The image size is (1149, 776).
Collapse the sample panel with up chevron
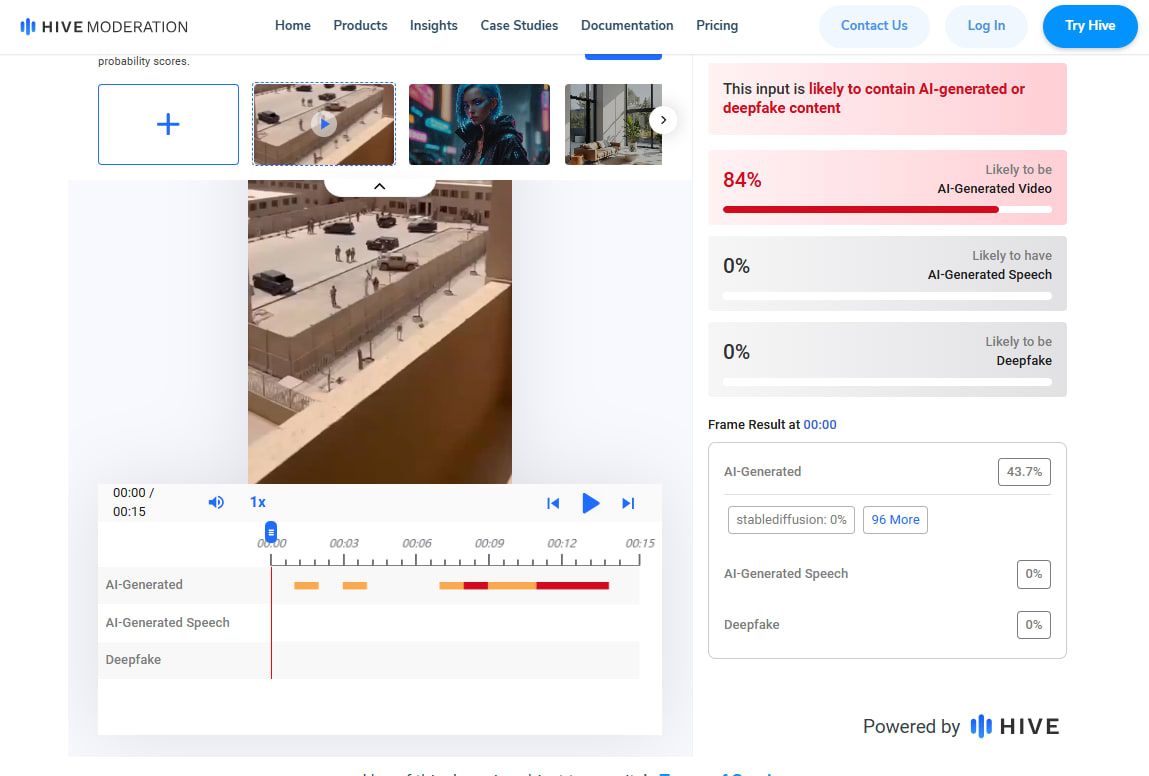(x=379, y=186)
